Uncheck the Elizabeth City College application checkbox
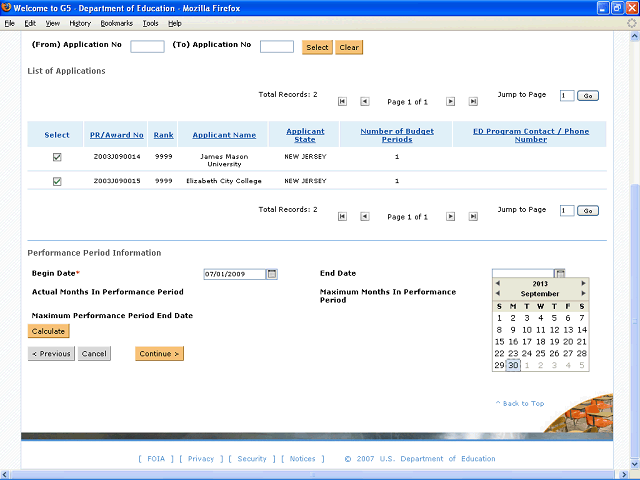The image size is (640, 480). [57, 181]
